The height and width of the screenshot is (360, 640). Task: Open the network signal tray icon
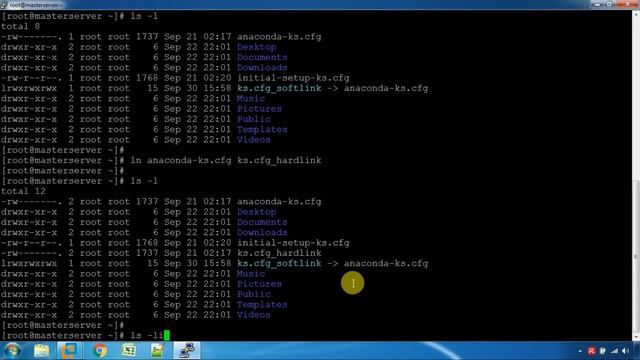point(614,351)
